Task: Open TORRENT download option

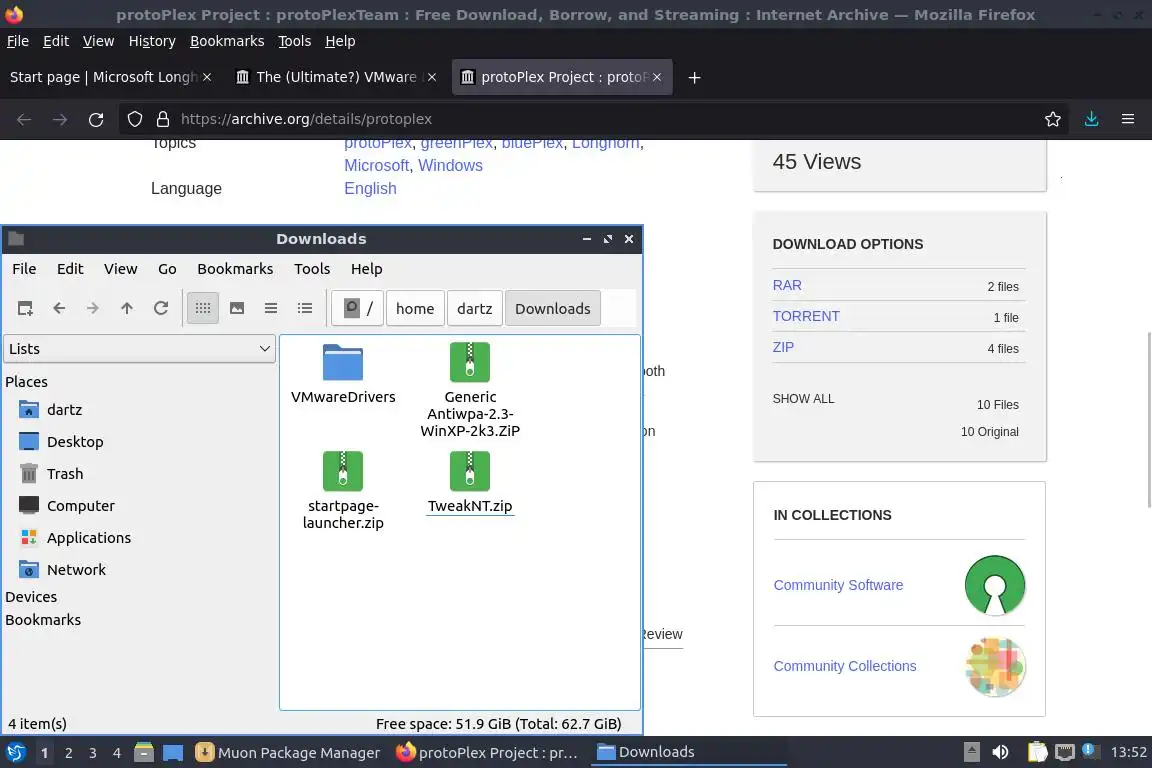Action: (806, 316)
